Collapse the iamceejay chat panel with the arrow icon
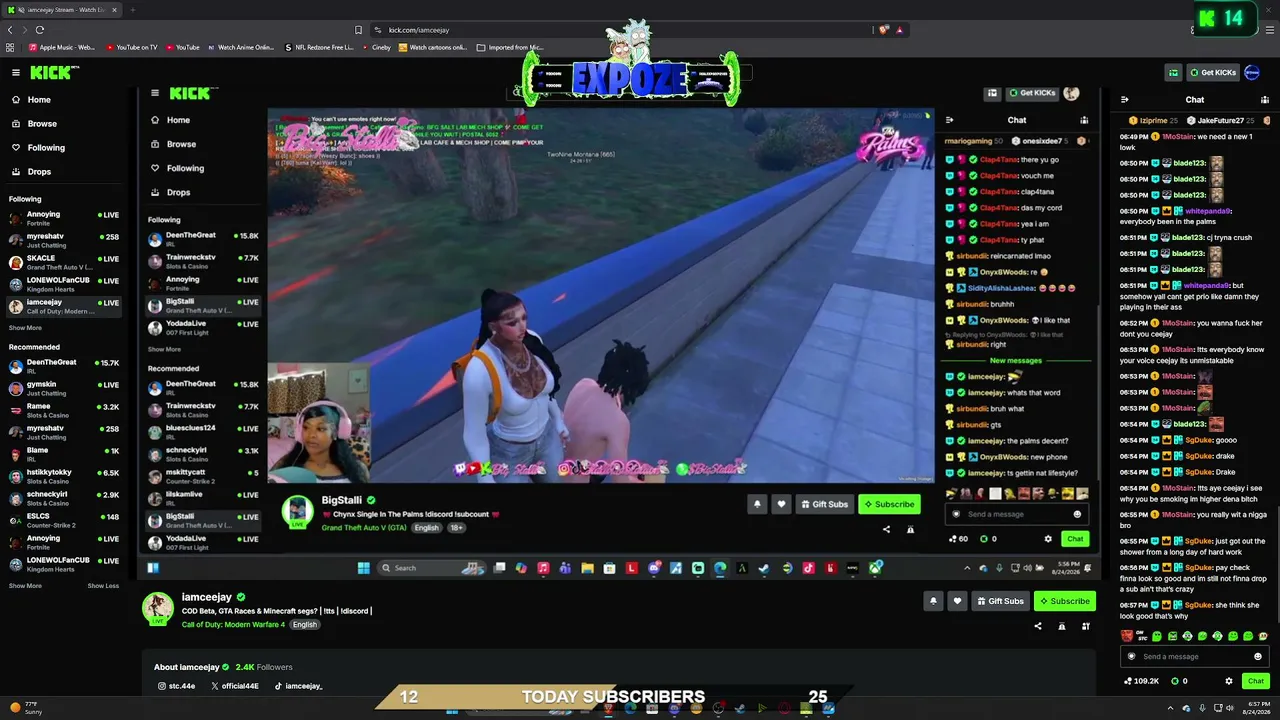 (1125, 100)
